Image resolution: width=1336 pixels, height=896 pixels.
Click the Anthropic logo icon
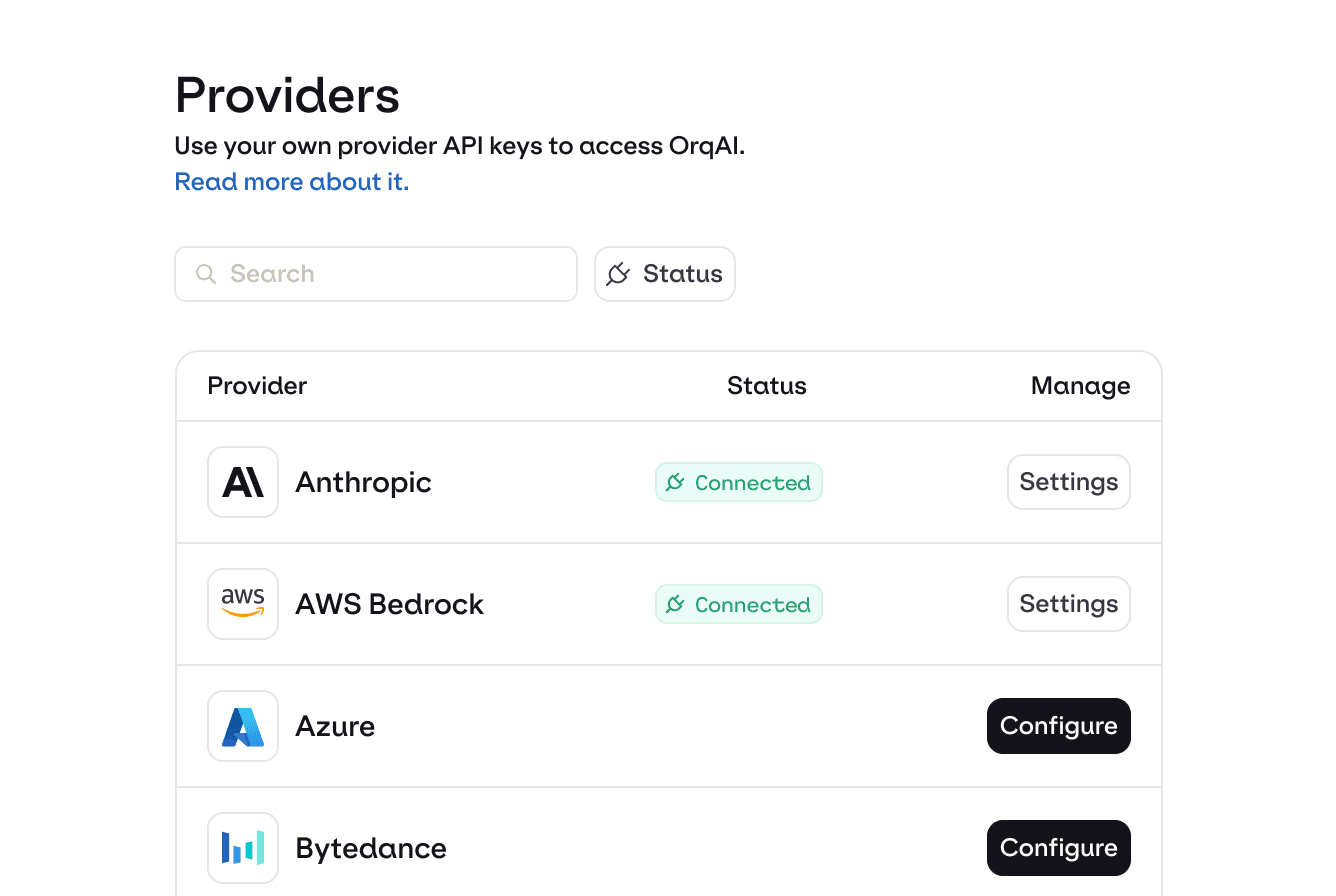243,482
